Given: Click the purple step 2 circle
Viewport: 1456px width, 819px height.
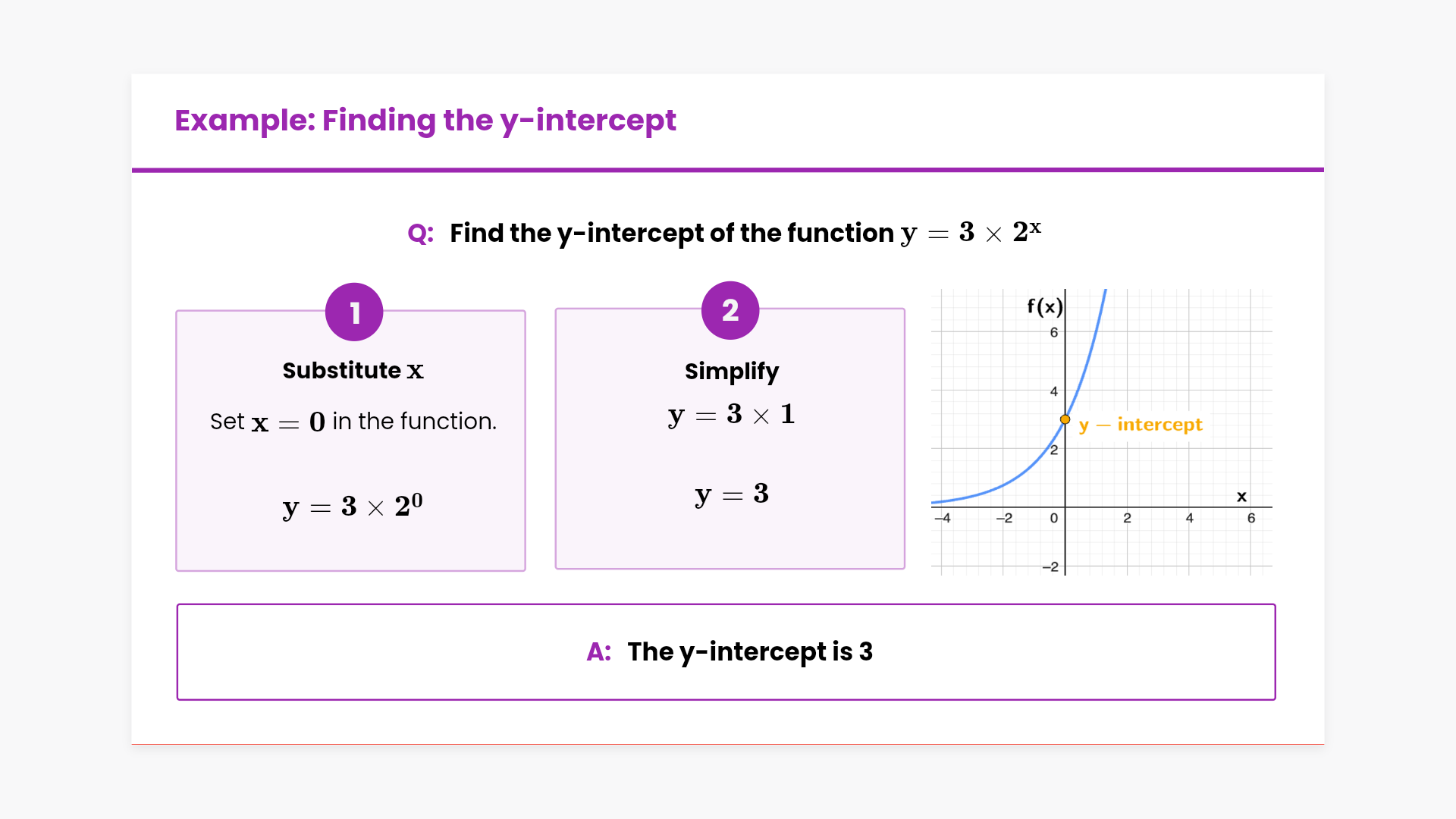Looking at the screenshot, I should tap(730, 310).
